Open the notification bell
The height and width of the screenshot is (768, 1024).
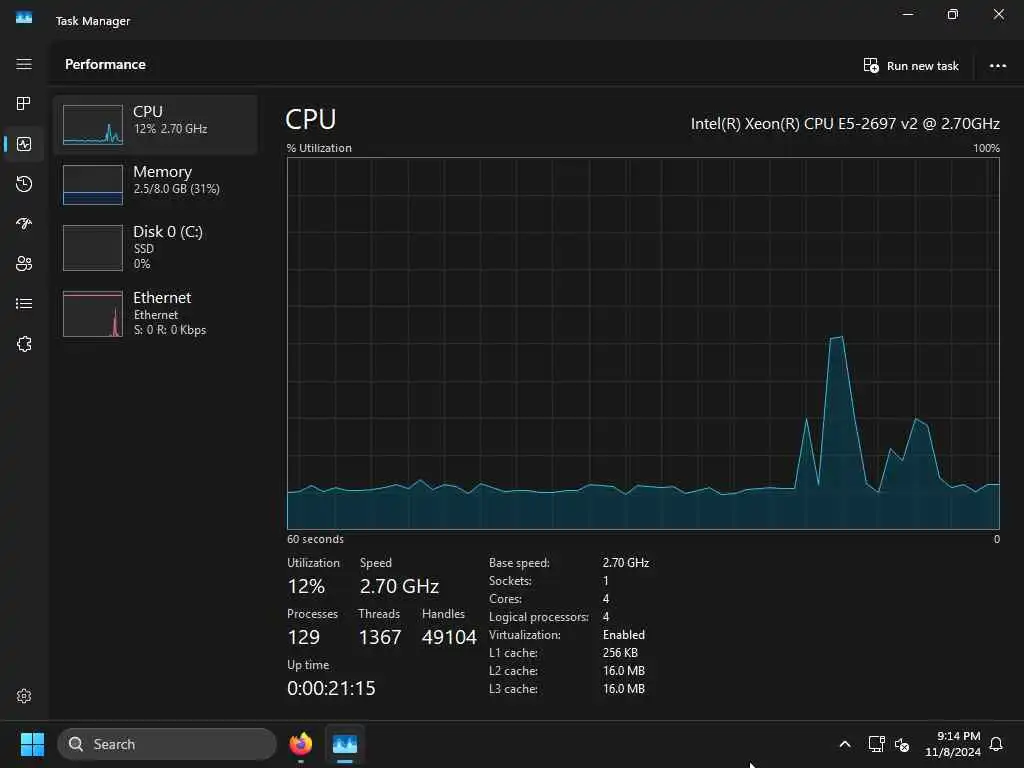[x=997, y=744]
